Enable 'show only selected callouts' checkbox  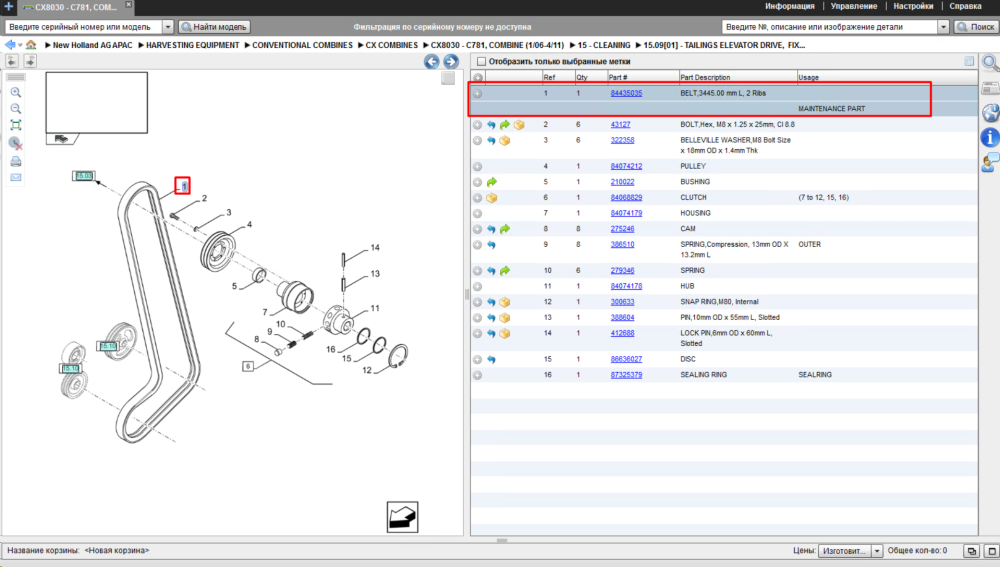click(x=482, y=62)
